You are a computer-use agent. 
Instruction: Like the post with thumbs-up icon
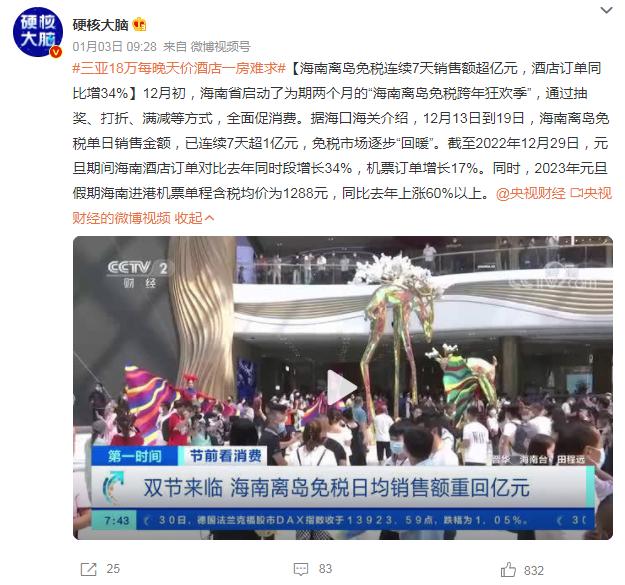coord(508,570)
